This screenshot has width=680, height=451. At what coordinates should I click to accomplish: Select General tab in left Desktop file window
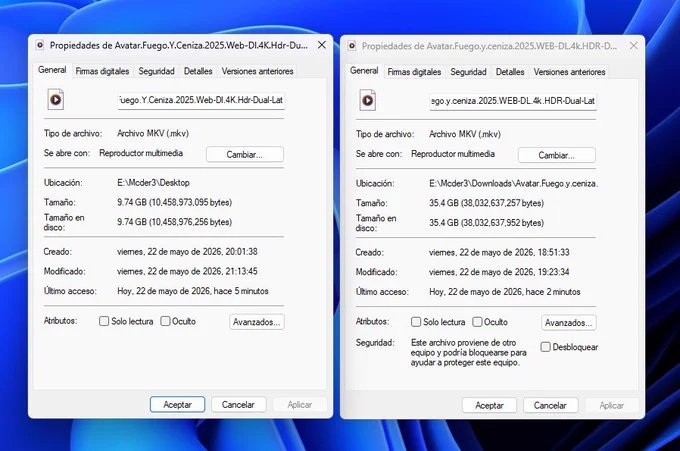point(52,70)
